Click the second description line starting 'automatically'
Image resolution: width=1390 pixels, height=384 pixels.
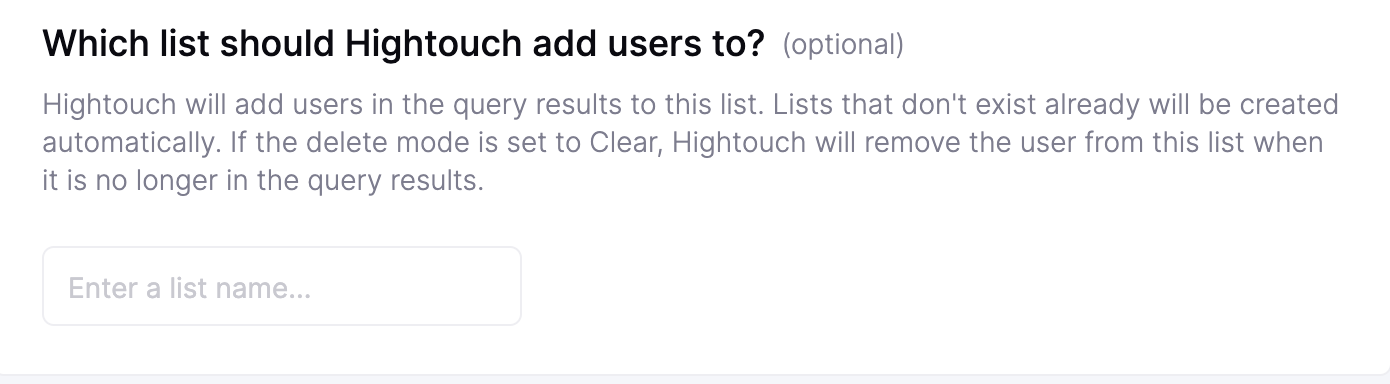pos(683,144)
